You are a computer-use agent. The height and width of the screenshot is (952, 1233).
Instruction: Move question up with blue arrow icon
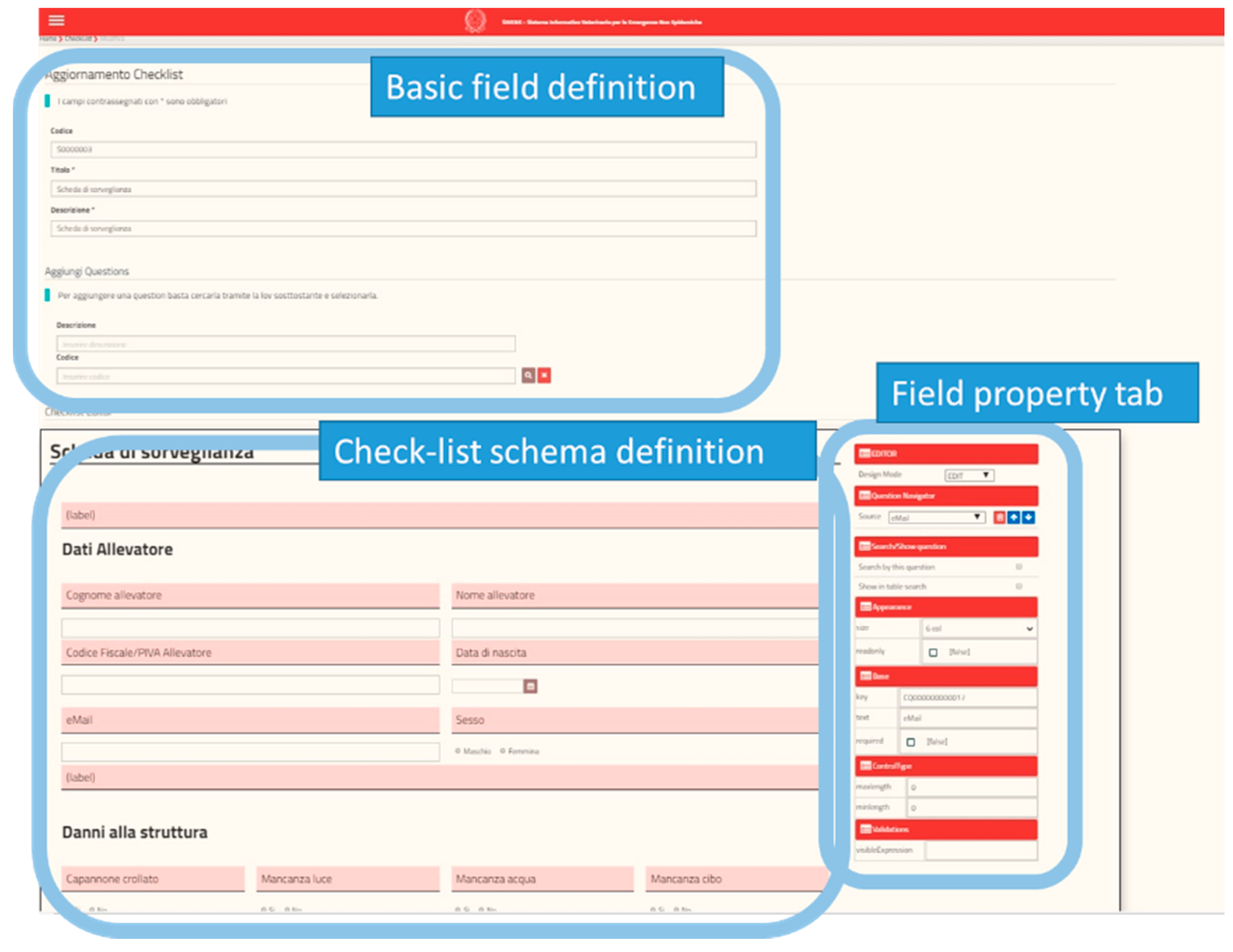click(x=1014, y=517)
